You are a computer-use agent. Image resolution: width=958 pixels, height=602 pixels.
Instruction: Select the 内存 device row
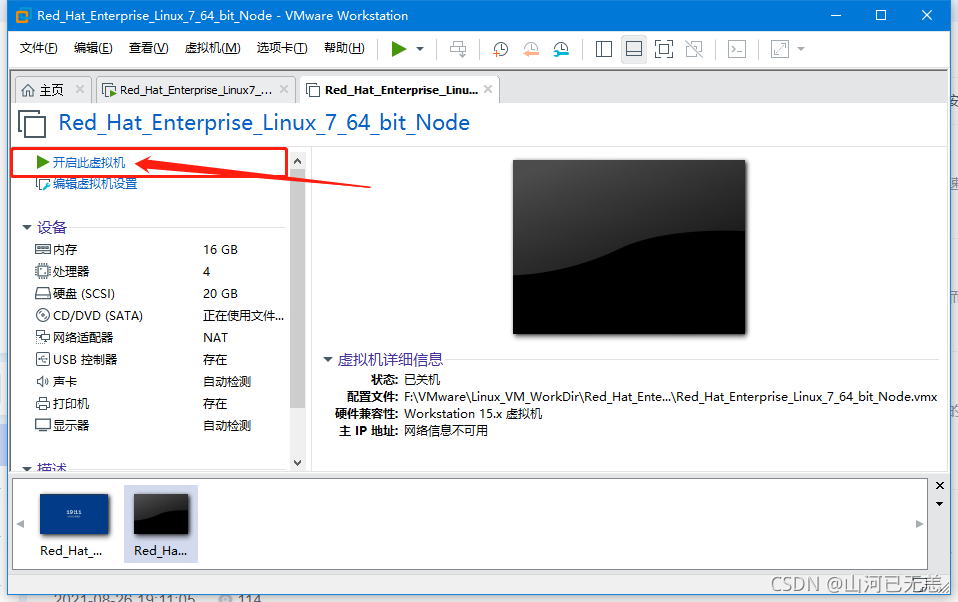(x=159, y=249)
